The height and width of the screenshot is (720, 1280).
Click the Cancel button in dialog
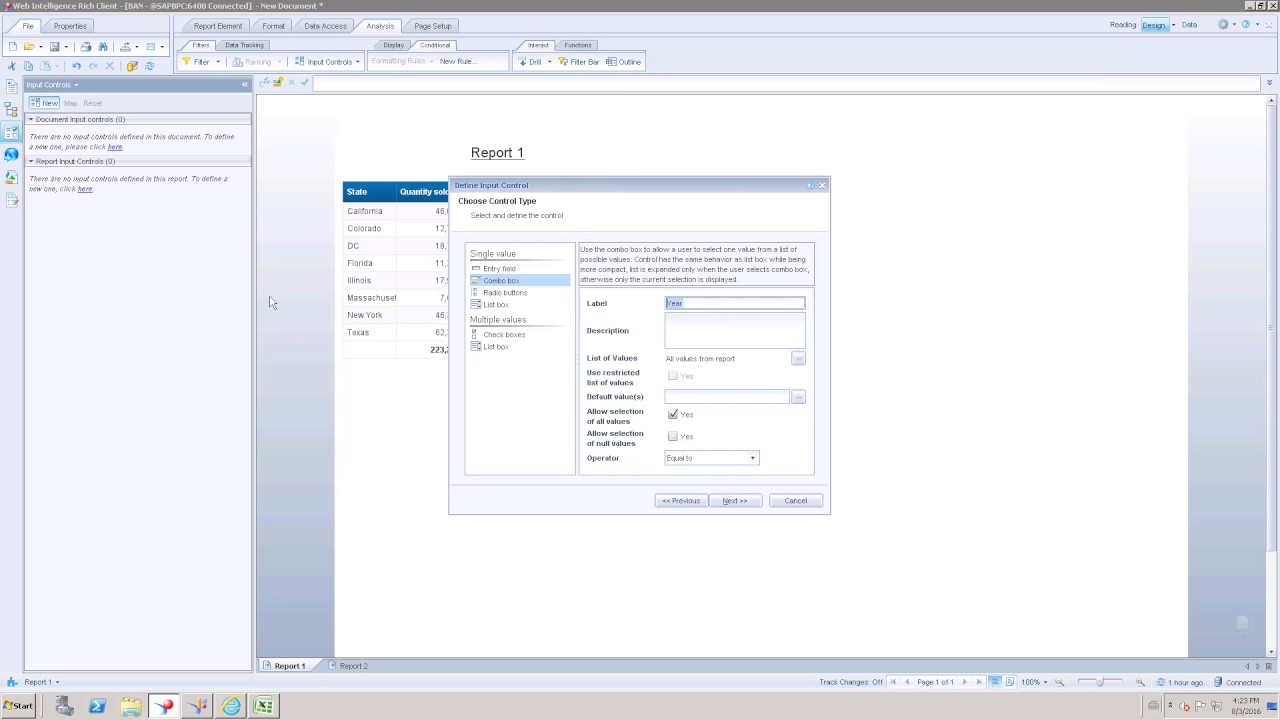tap(796, 501)
